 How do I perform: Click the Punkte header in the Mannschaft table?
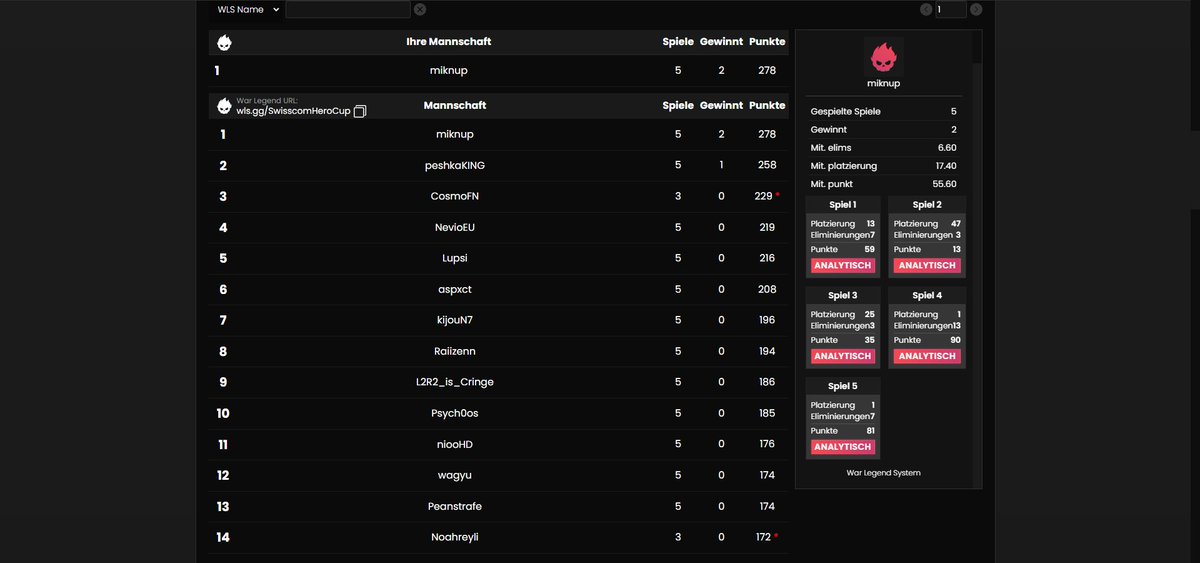pyautogui.click(x=767, y=105)
